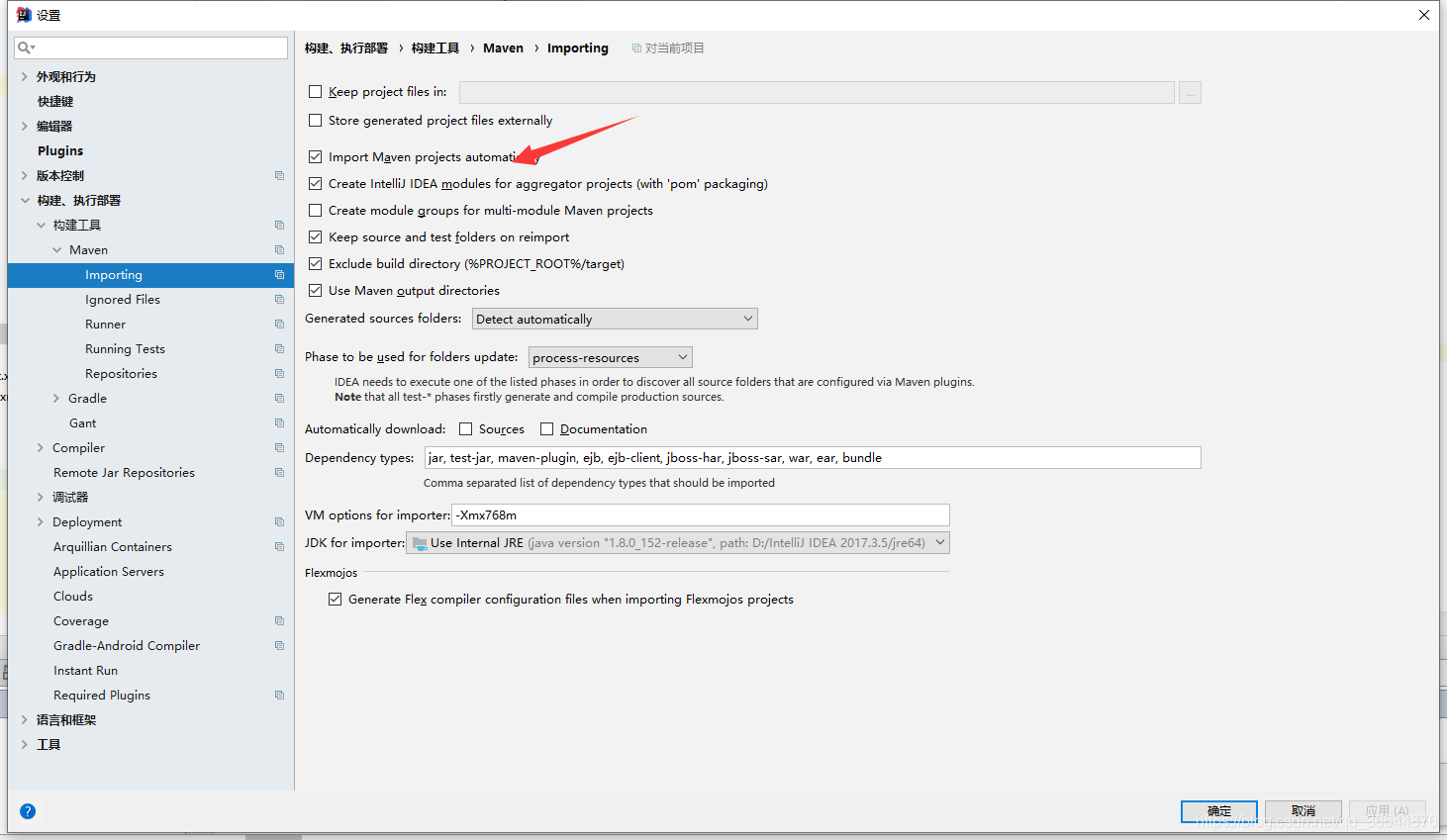The width and height of the screenshot is (1447, 840).
Task: Enable automatic download of Sources
Action: pos(466,429)
